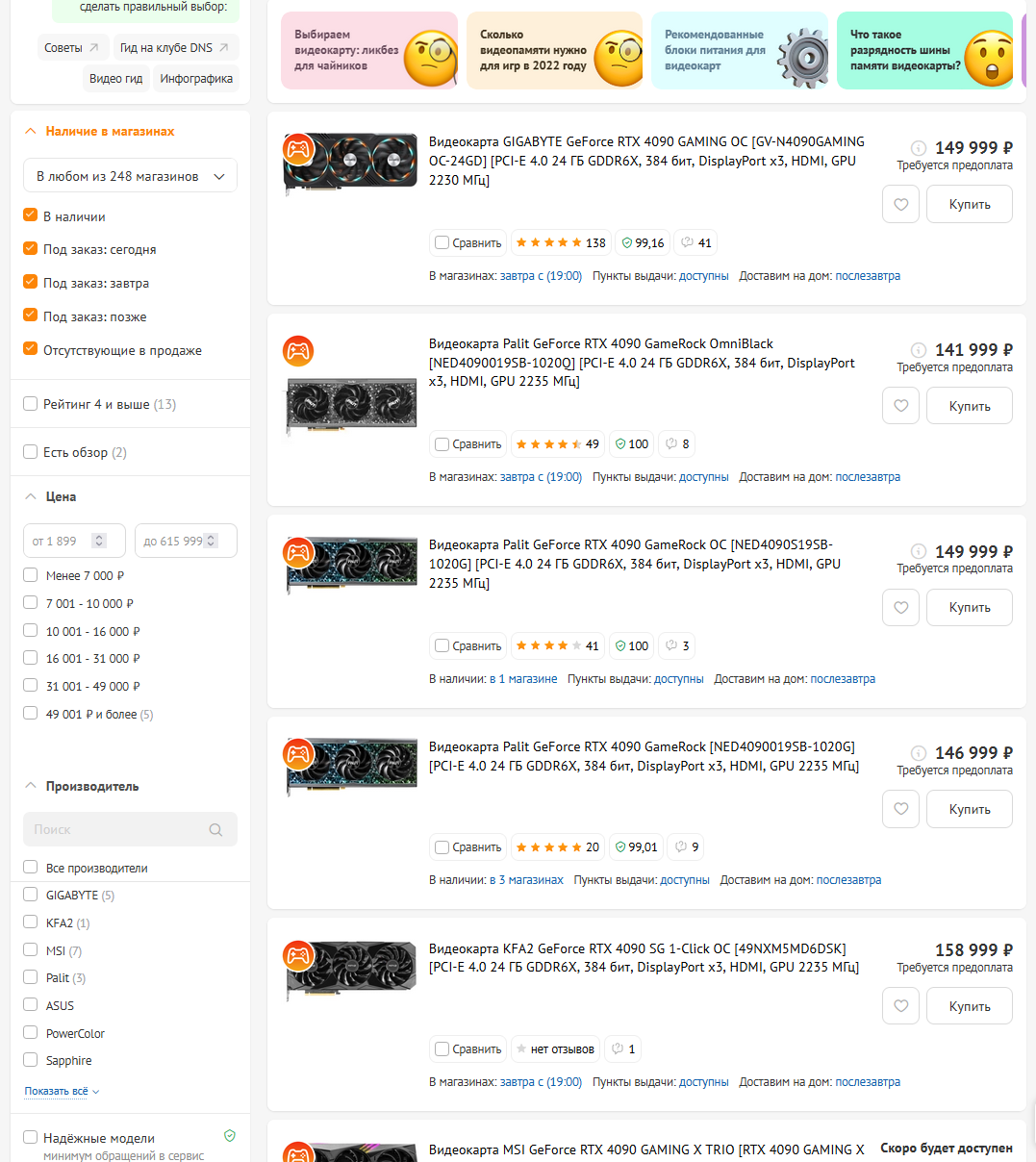Open 49 reviews rating on Palit OmniBlack
This screenshot has height=1162, width=1036.
coord(557,444)
